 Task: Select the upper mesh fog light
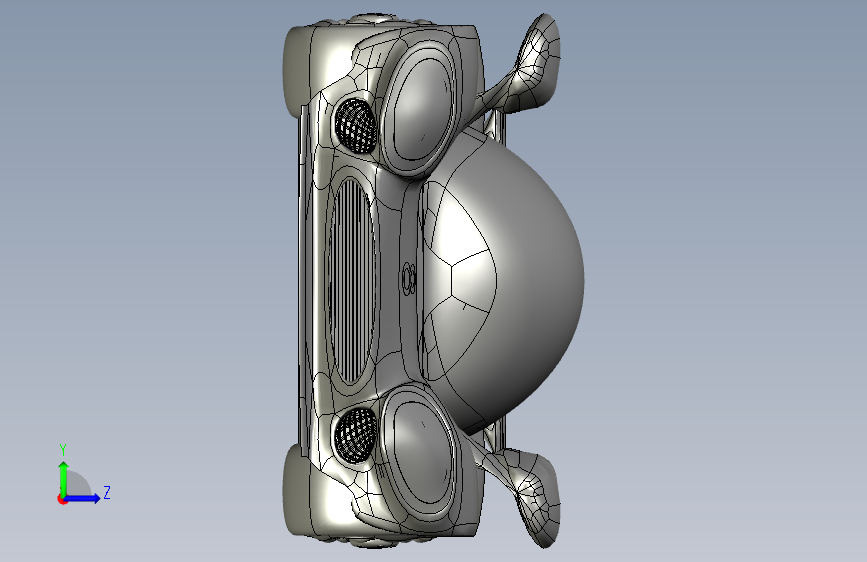coord(355,126)
